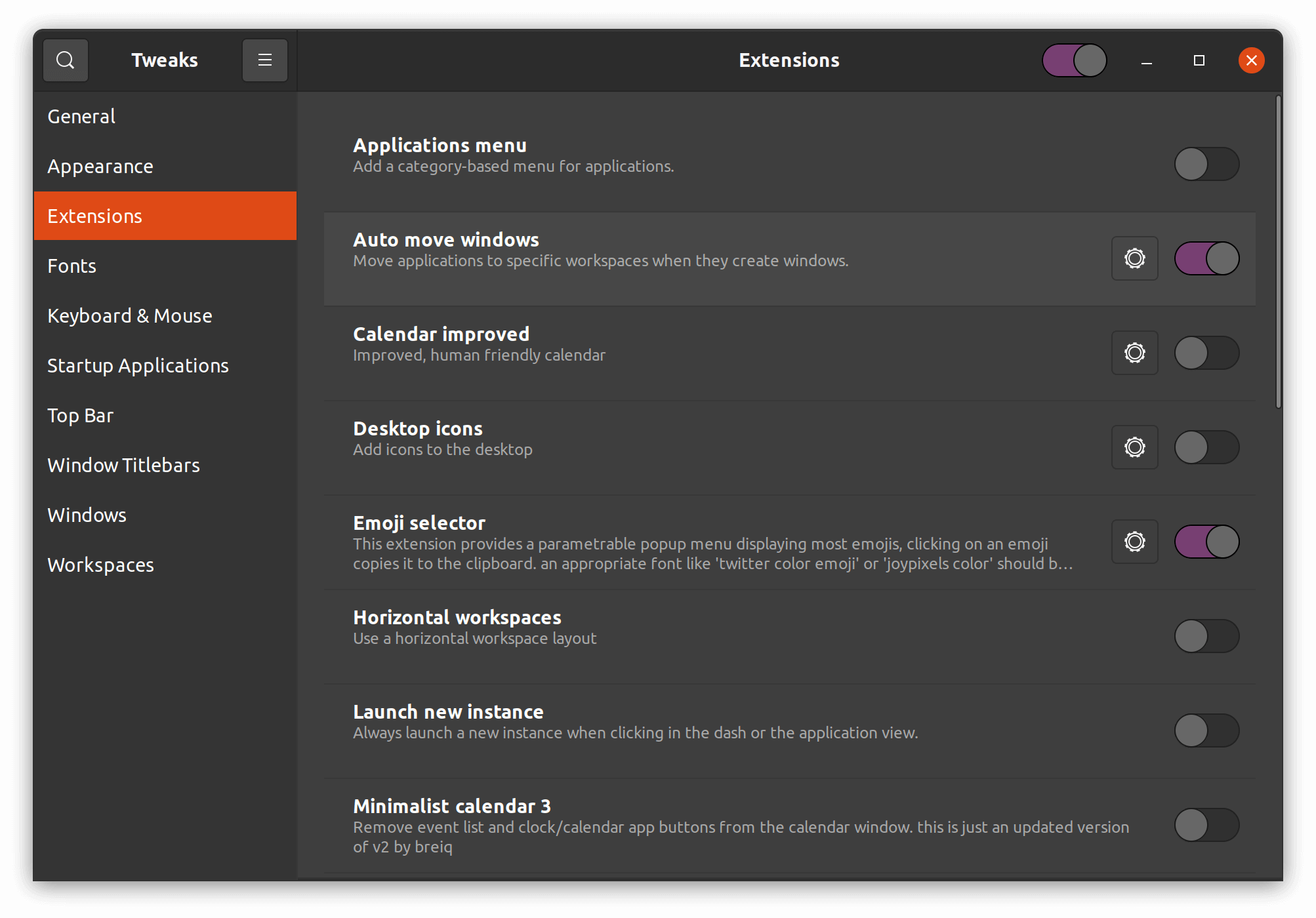Enable the Applications menu extension

click(x=1206, y=164)
